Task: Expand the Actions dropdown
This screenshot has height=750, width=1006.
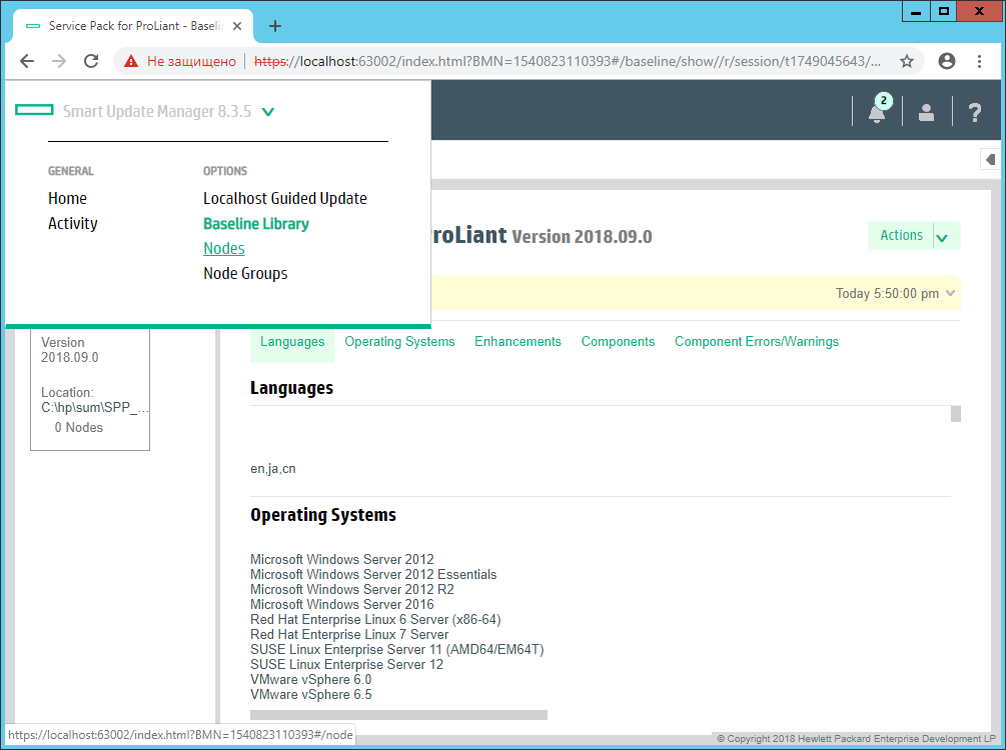Action: (941, 235)
